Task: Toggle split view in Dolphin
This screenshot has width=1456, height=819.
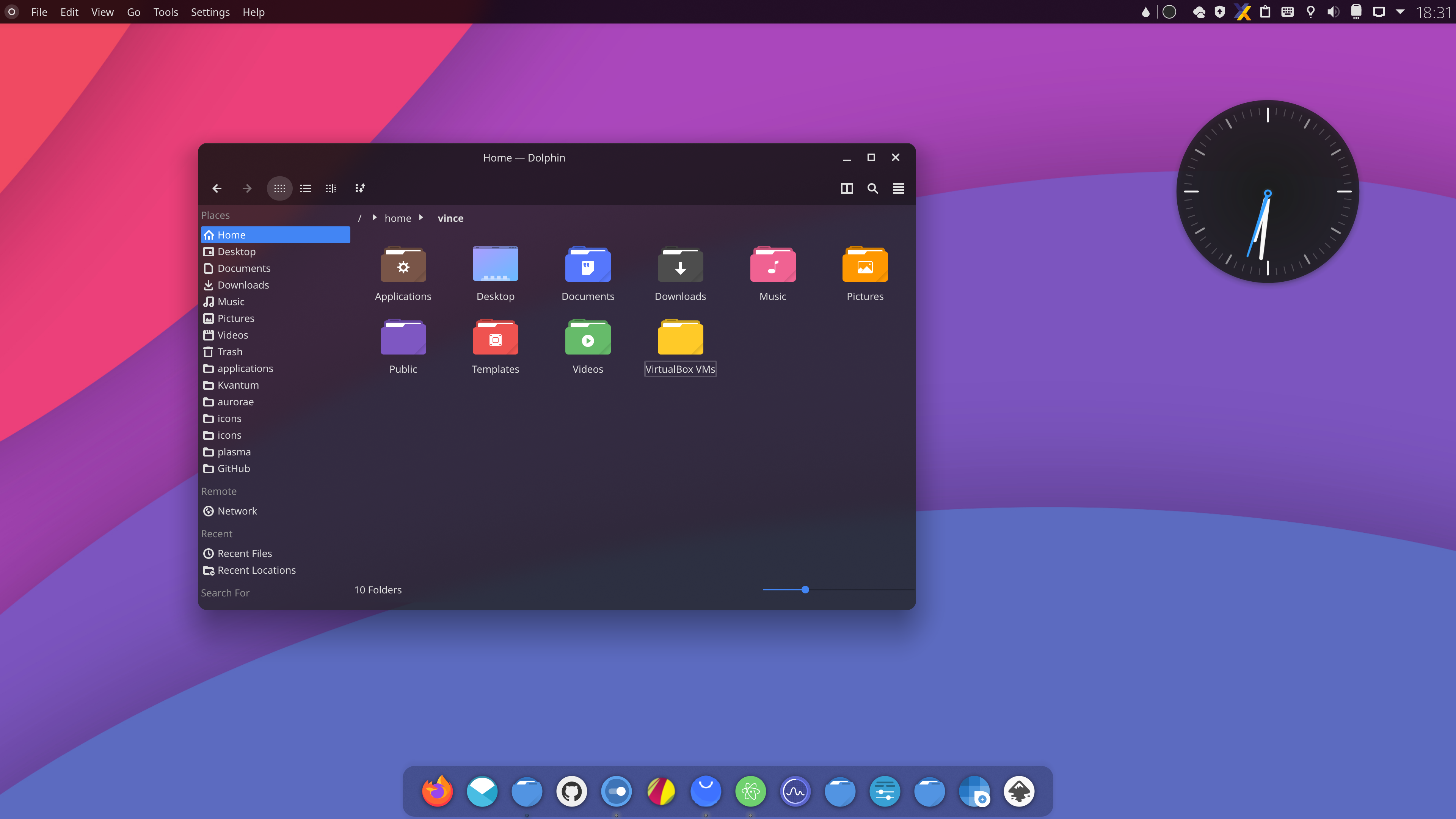Action: 847,188
